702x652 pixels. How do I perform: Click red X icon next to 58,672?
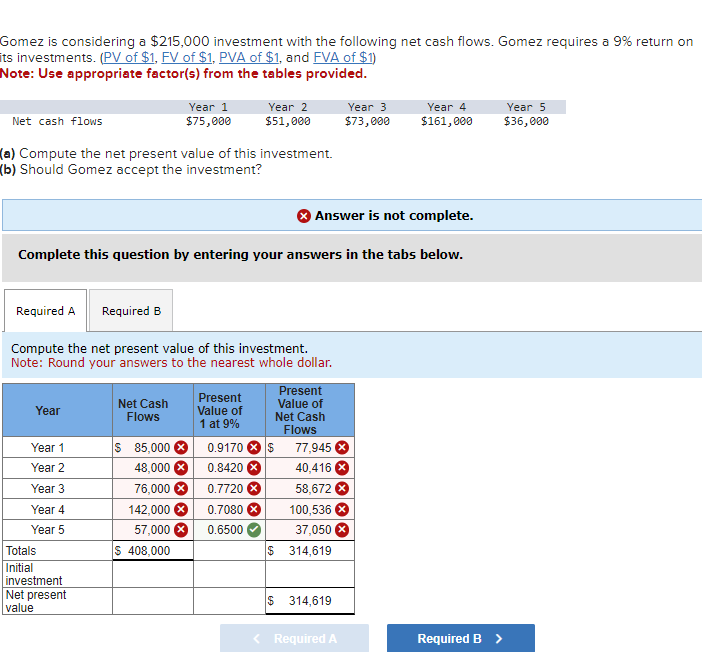coord(342,489)
